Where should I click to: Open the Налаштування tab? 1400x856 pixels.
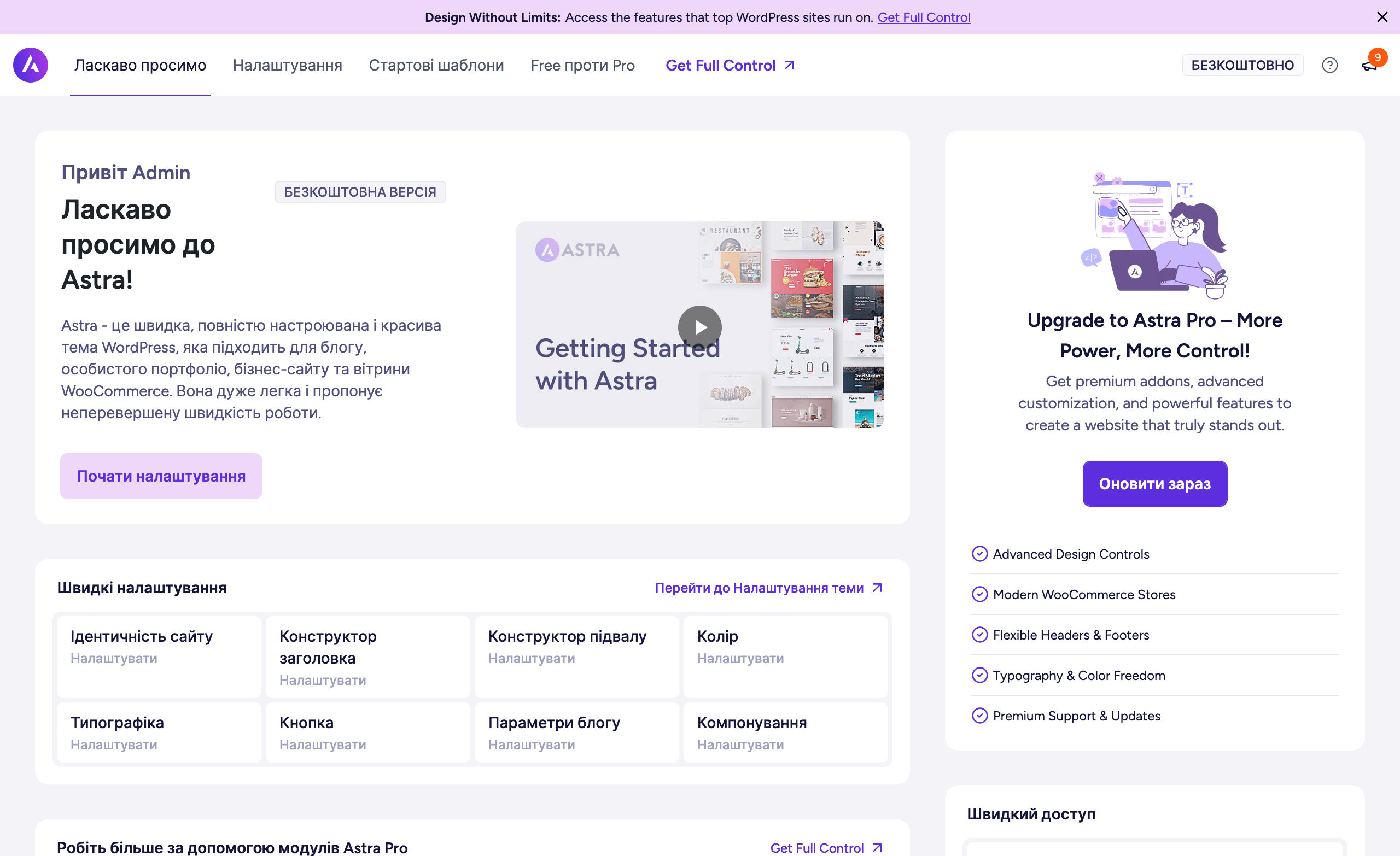coord(288,66)
